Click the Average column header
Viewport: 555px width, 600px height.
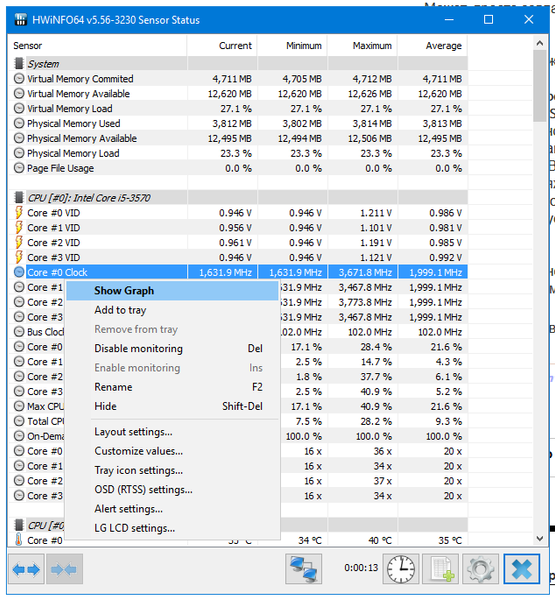pyautogui.click(x=433, y=46)
